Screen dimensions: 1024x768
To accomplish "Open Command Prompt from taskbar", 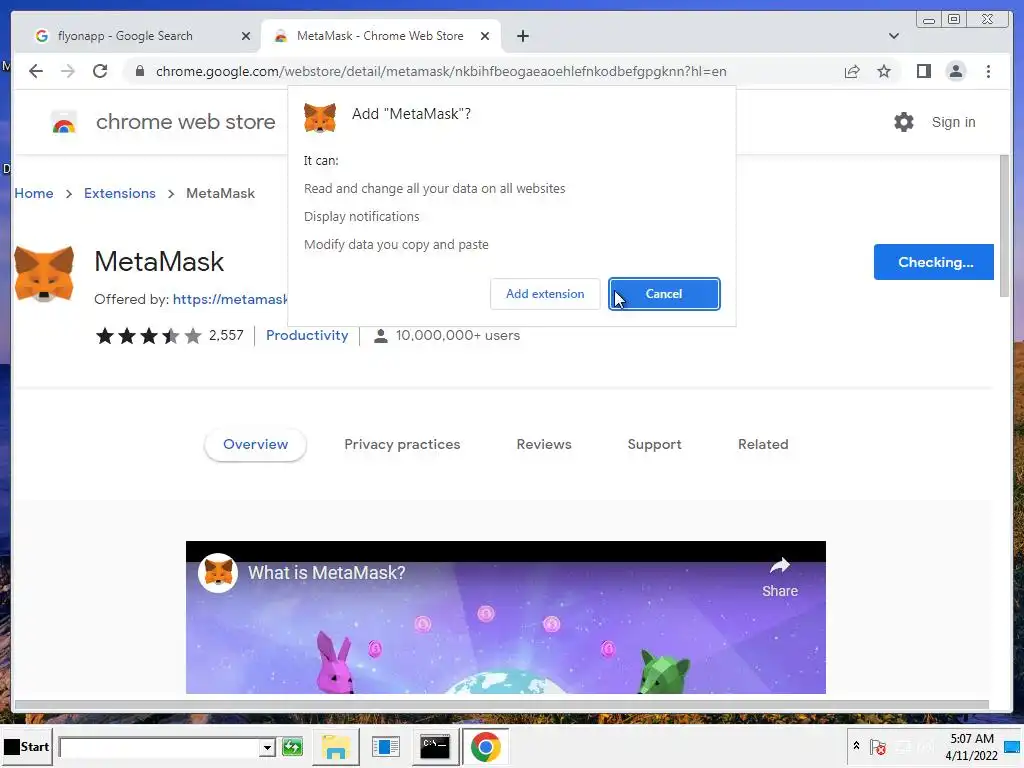I will [x=435, y=747].
